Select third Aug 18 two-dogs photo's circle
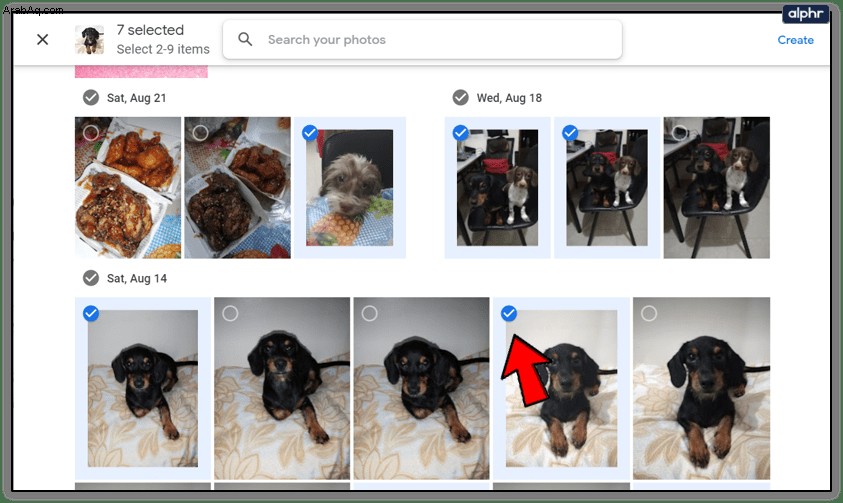843x503 pixels. [680, 132]
